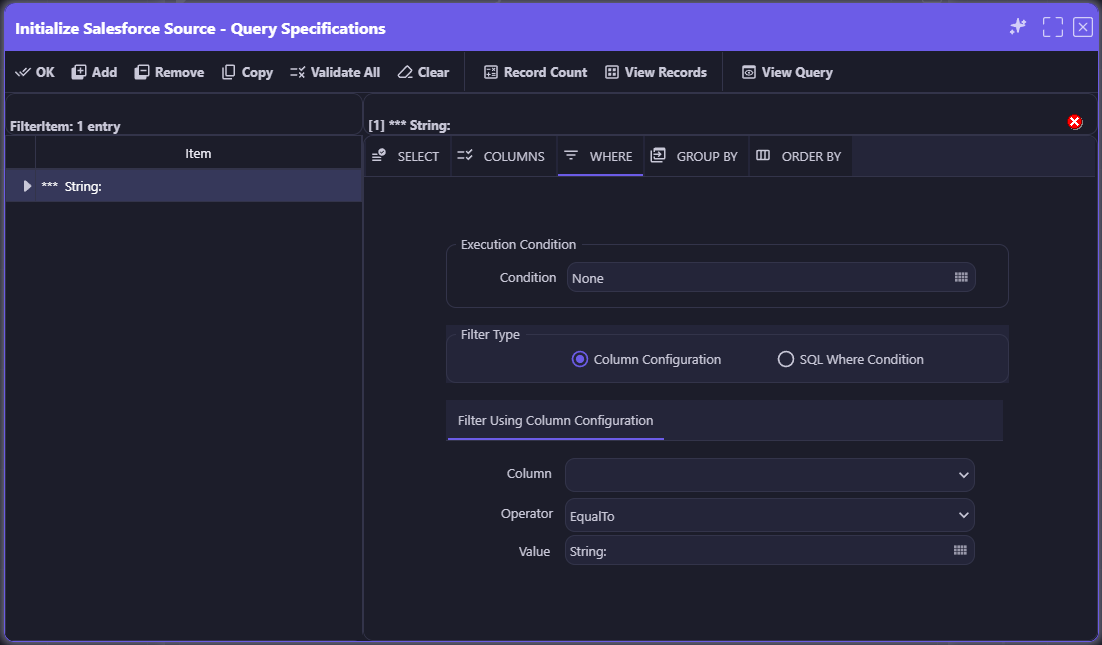Switch to the WHERE tab
This screenshot has width=1102, height=645.
pyautogui.click(x=600, y=156)
